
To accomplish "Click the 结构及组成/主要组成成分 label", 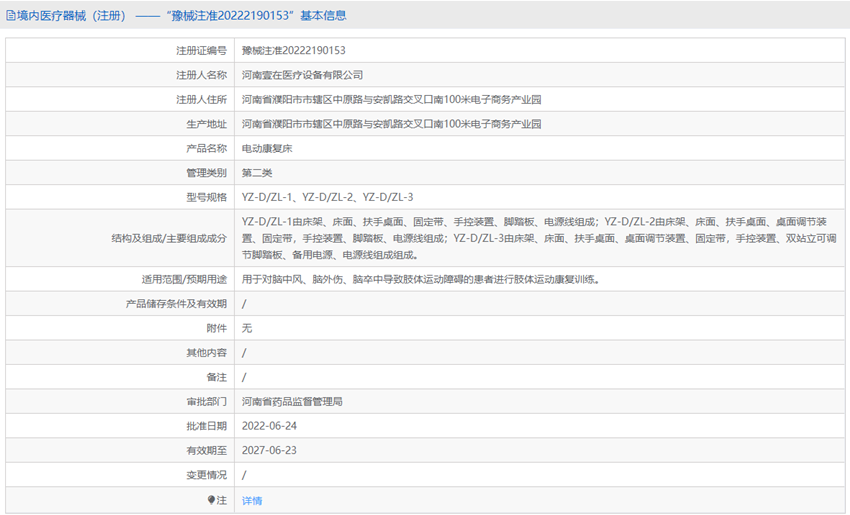I will (x=169, y=238).
